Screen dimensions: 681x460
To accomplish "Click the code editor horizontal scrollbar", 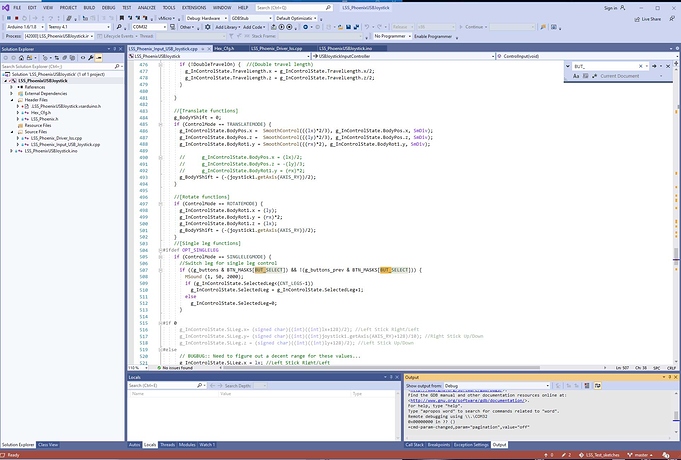I will [x=380, y=367].
